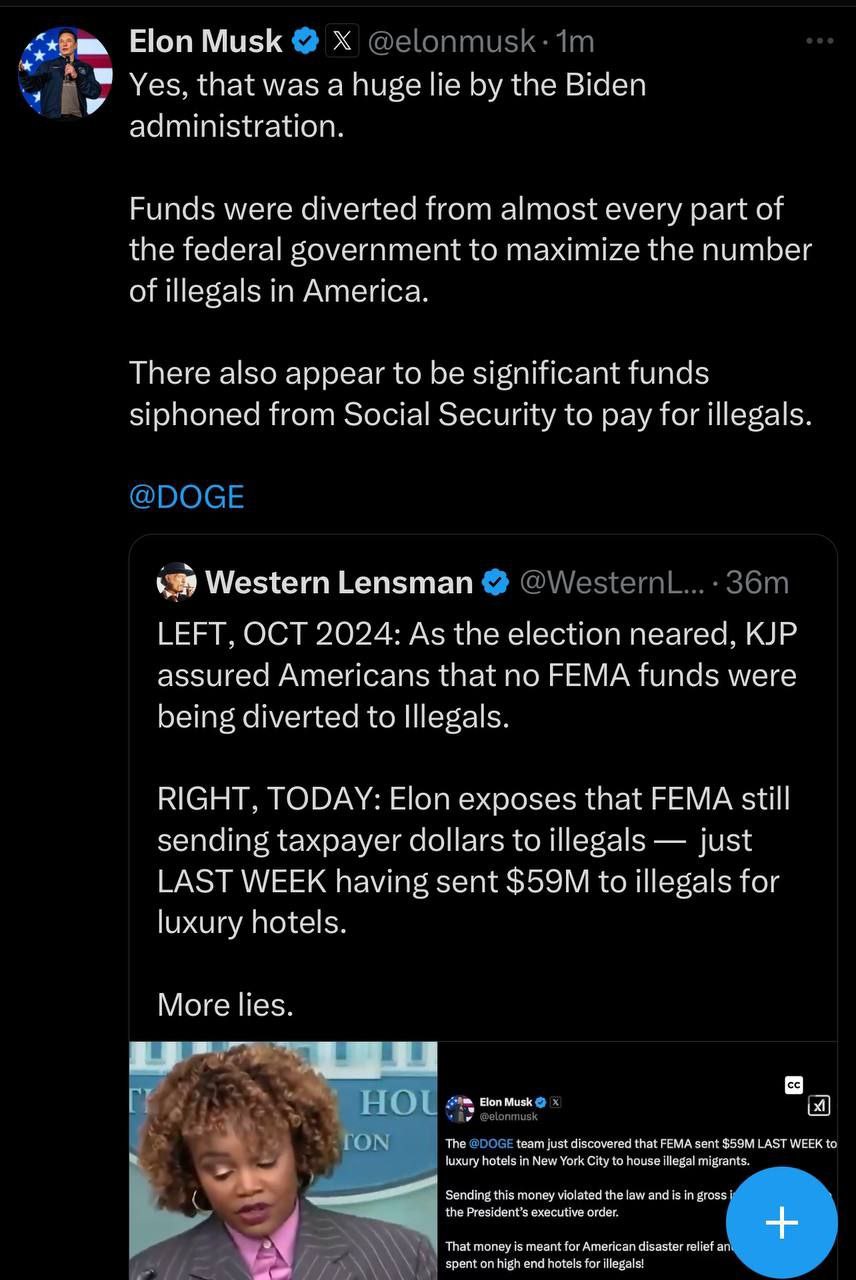Click the Western Lensman display name

pyautogui.click(x=338, y=582)
